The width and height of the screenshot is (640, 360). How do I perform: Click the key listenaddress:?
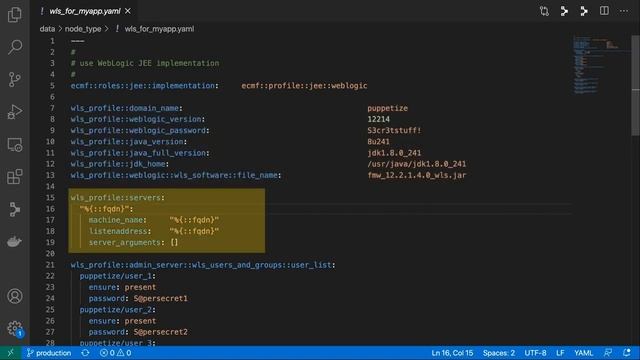click(120, 231)
